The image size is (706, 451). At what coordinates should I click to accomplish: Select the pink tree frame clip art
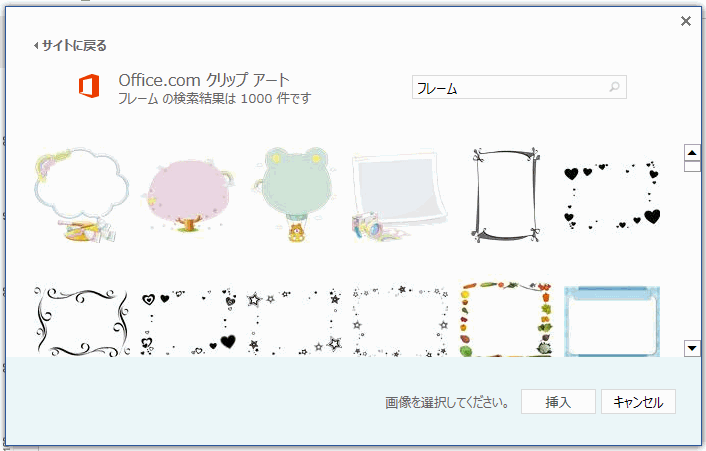click(x=189, y=195)
